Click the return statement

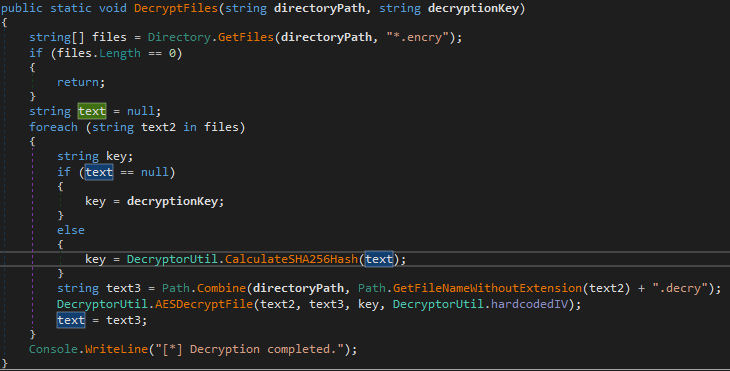[81, 82]
